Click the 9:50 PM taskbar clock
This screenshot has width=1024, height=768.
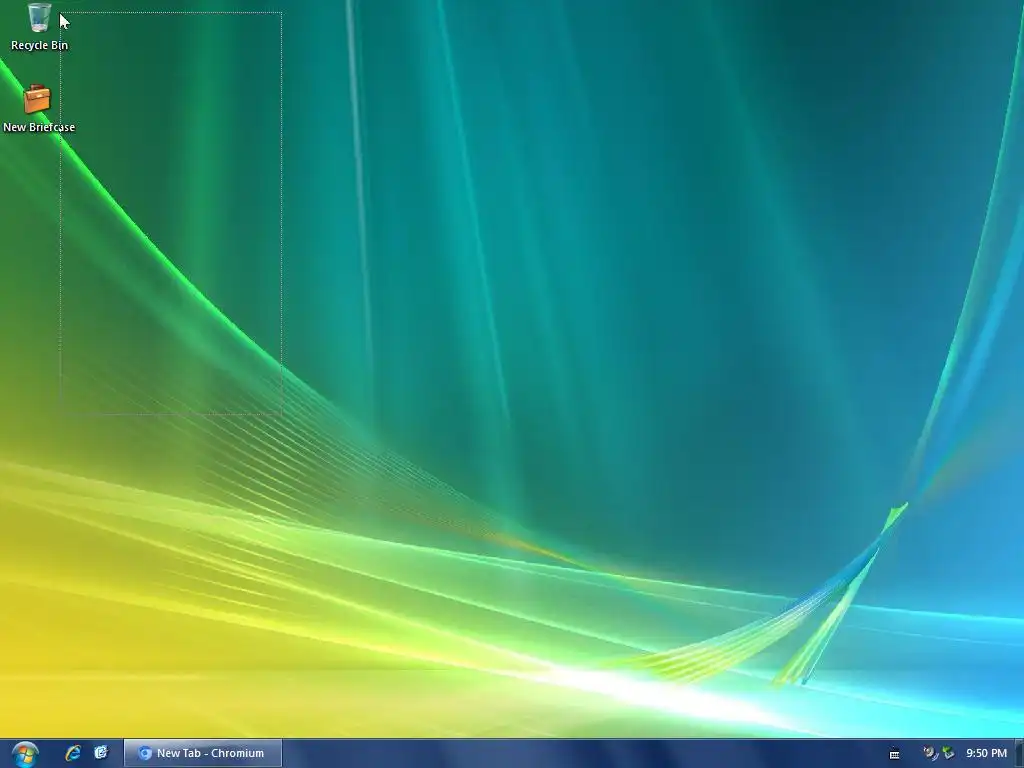point(987,753)
